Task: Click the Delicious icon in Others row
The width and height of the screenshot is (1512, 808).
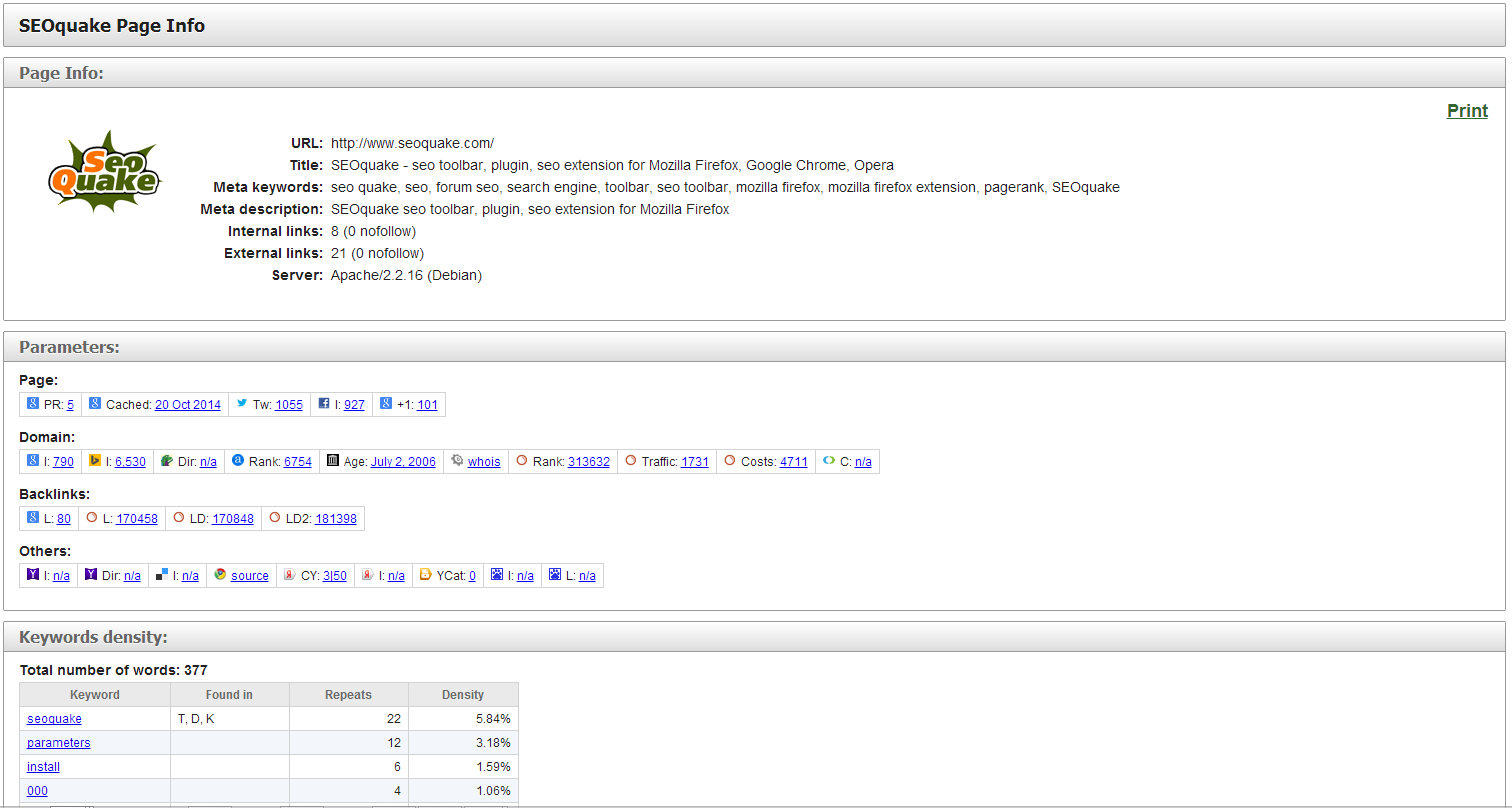Action: coord(162,575)
